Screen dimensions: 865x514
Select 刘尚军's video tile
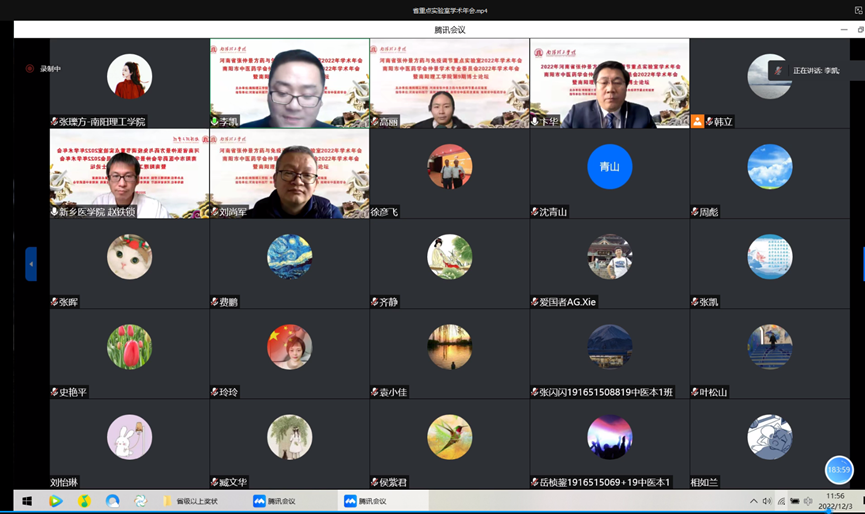(289, 174)
